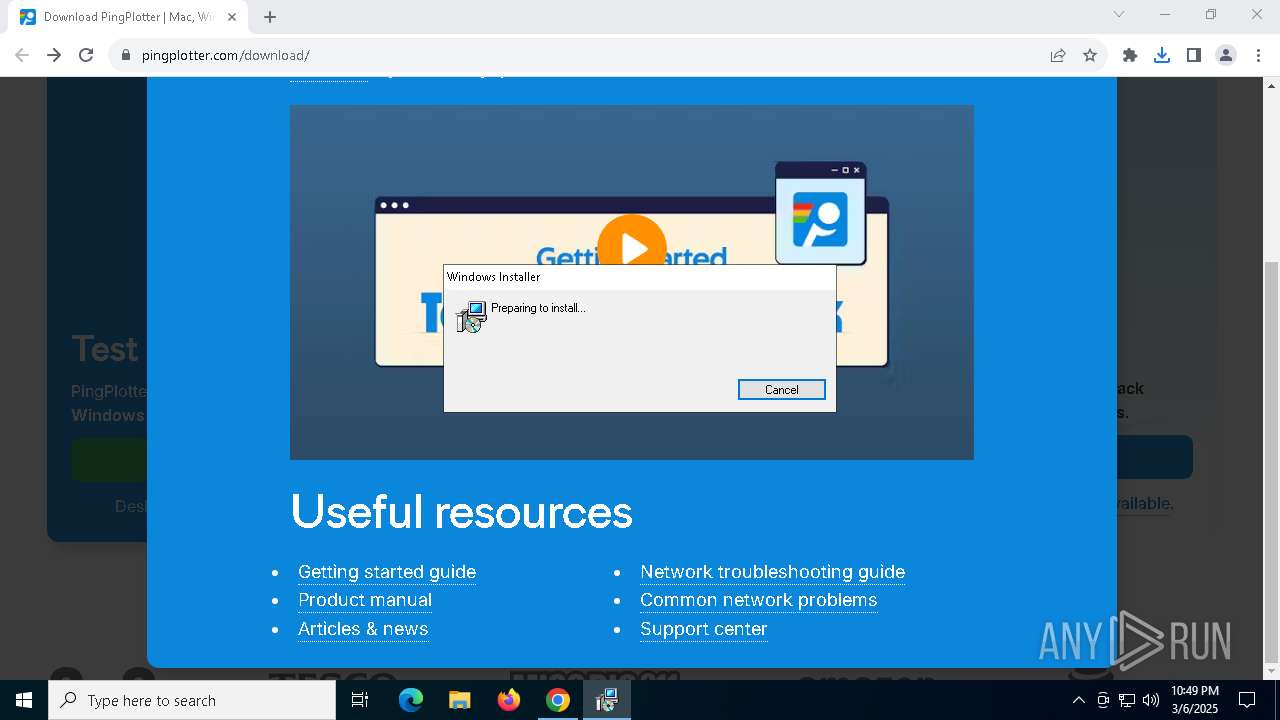Open the Windows Start menu
Image resolution: width=1280 pixels, height=720 pixels.
click(x=24, y=700)
